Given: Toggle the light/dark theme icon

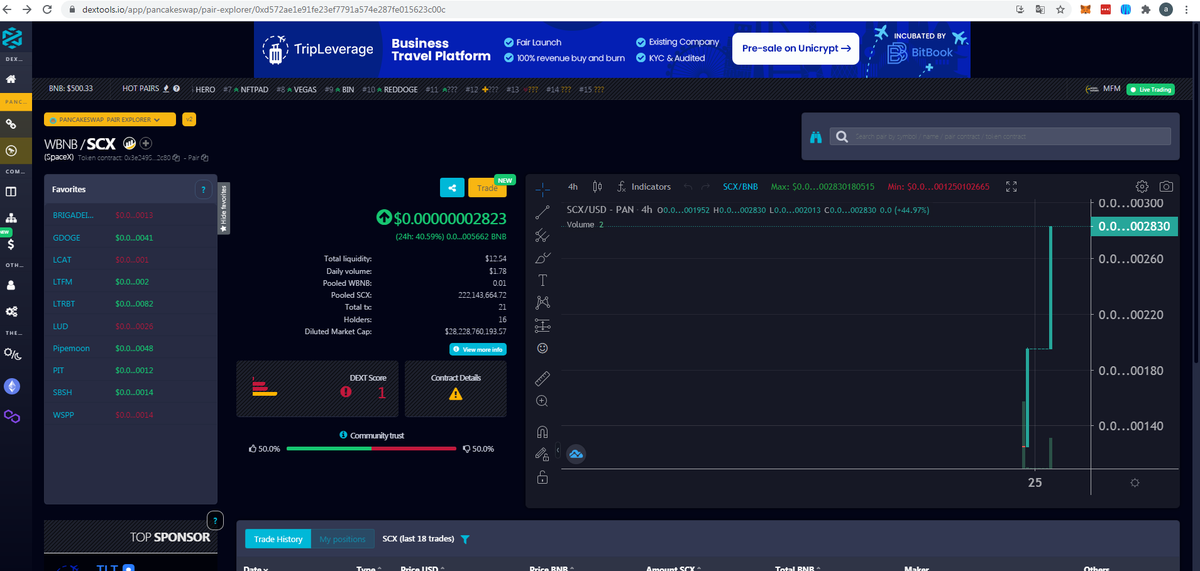Looking at the screenshot, I should 11,352.
